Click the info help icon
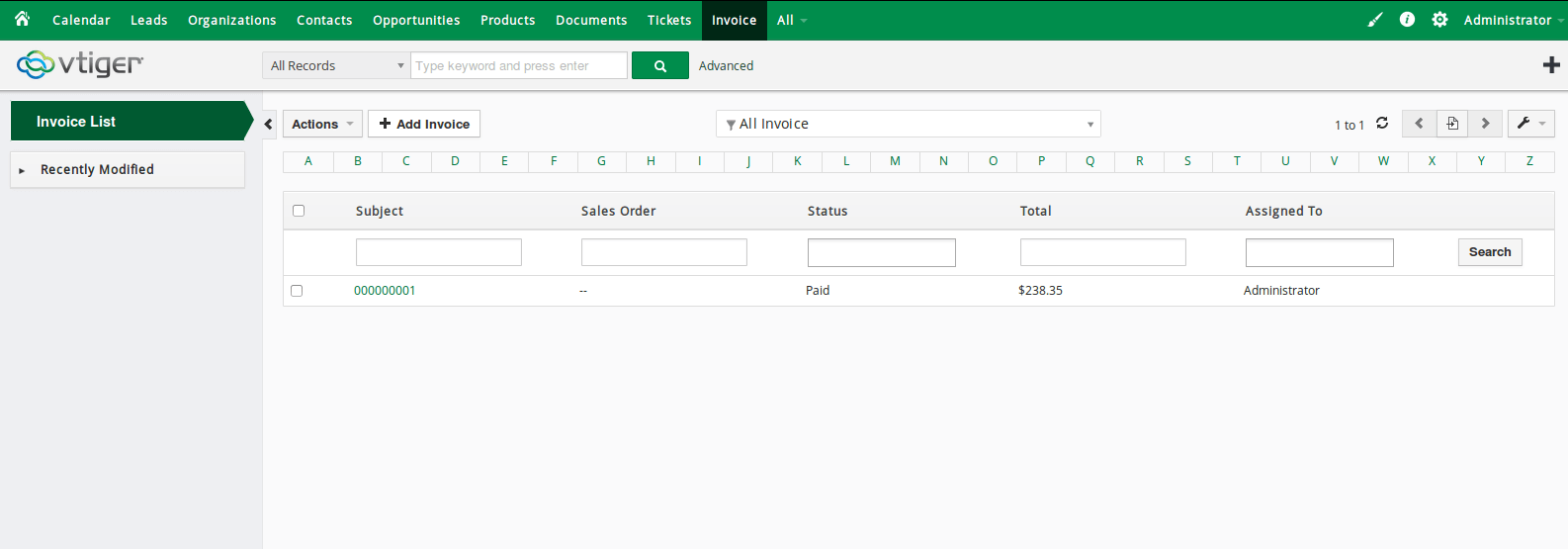The height and width of the screenshot is (549, 1568). click(1407, 20)
